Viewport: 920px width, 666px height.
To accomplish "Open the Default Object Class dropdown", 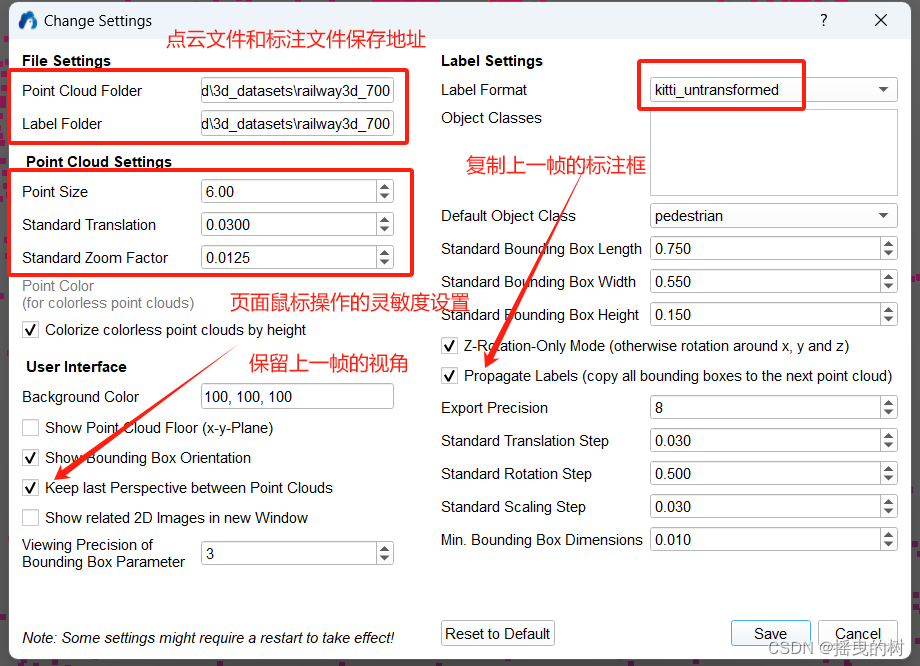I will tap(773, 216).
